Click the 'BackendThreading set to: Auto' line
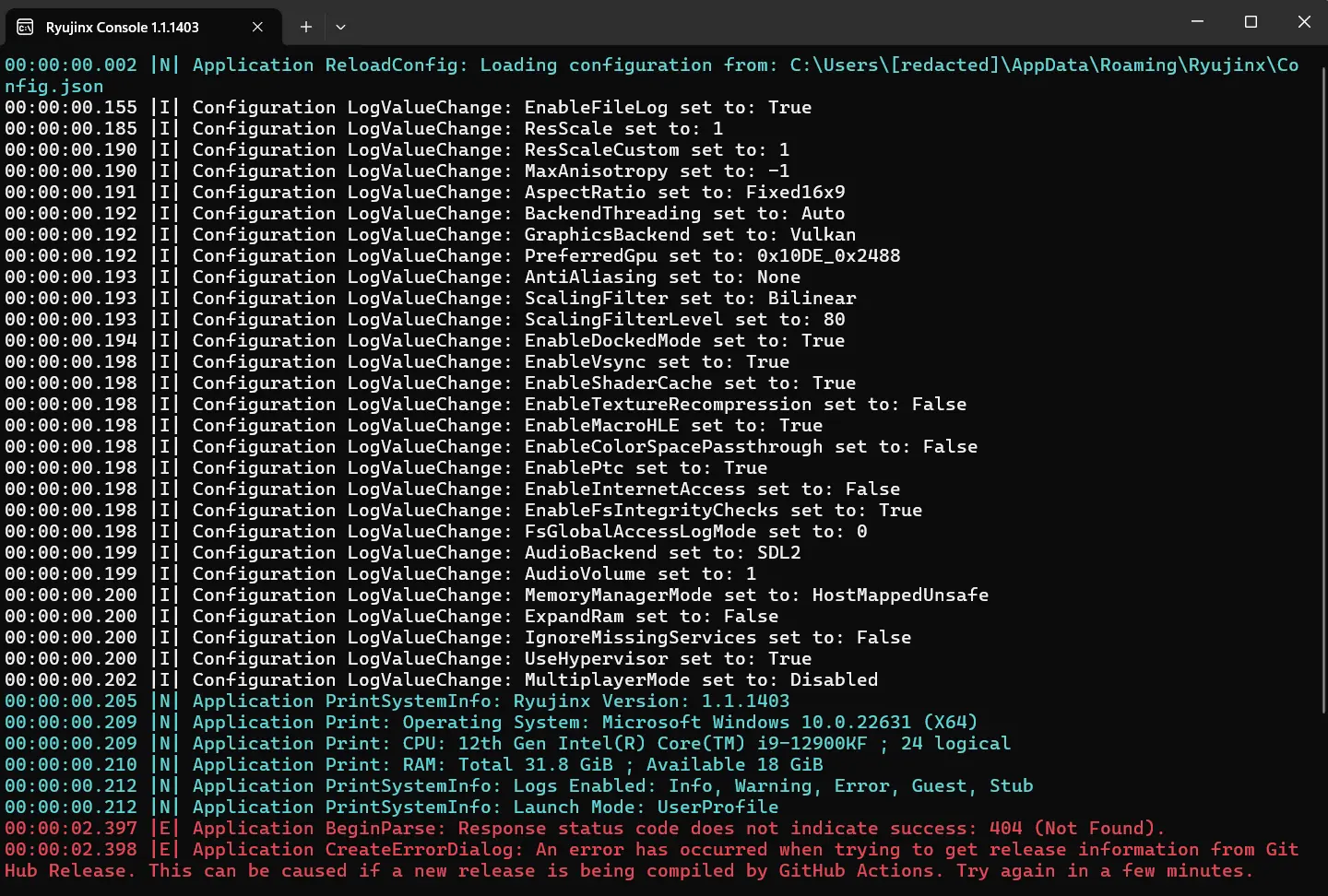The height and width of the screenshot is (896, 1328). pyautogui.click(x=425, y=213)
